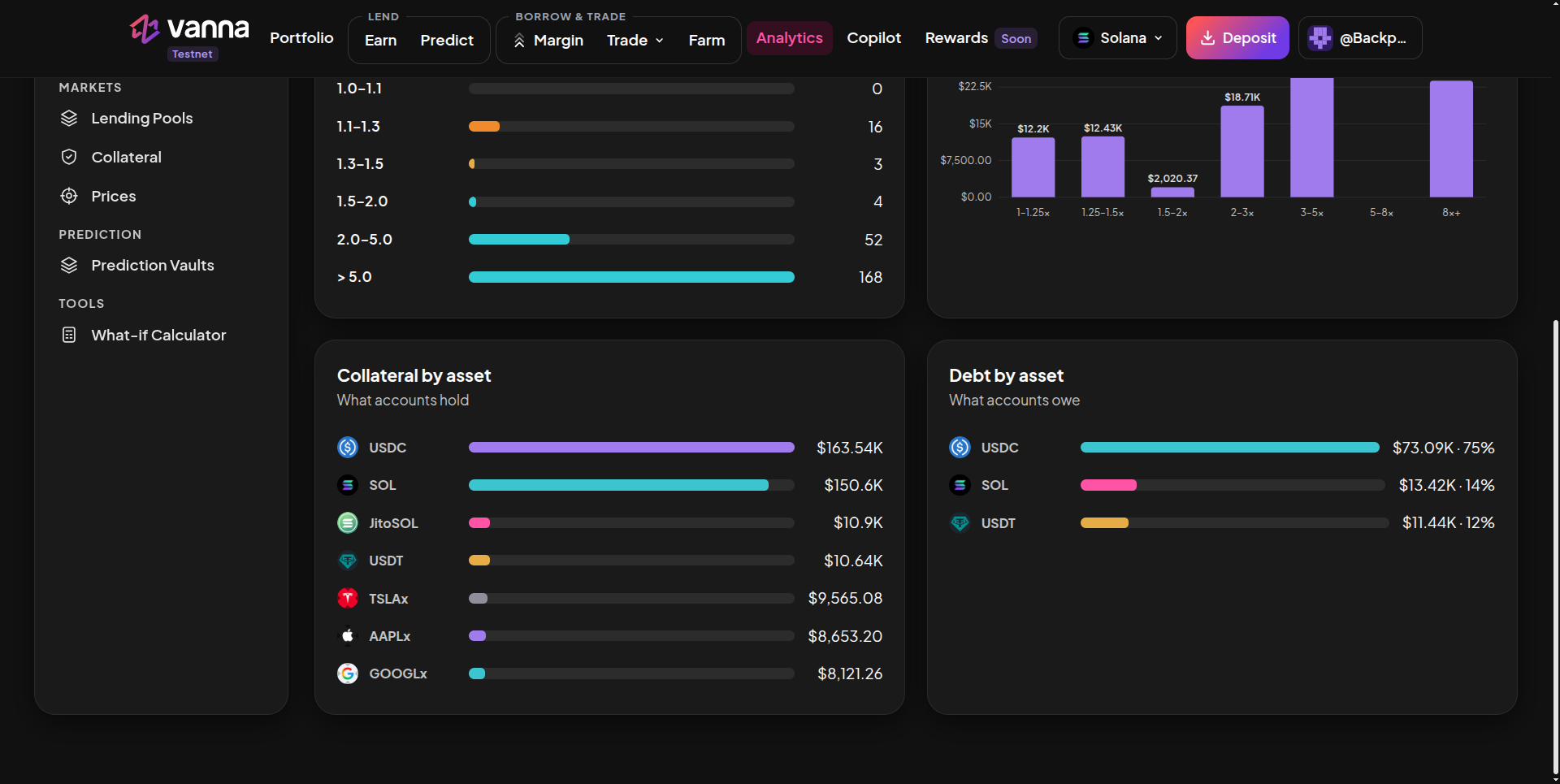This screenshot has height=784, width=1560.
Task: Click the Testnet badge
Action: 193,54
